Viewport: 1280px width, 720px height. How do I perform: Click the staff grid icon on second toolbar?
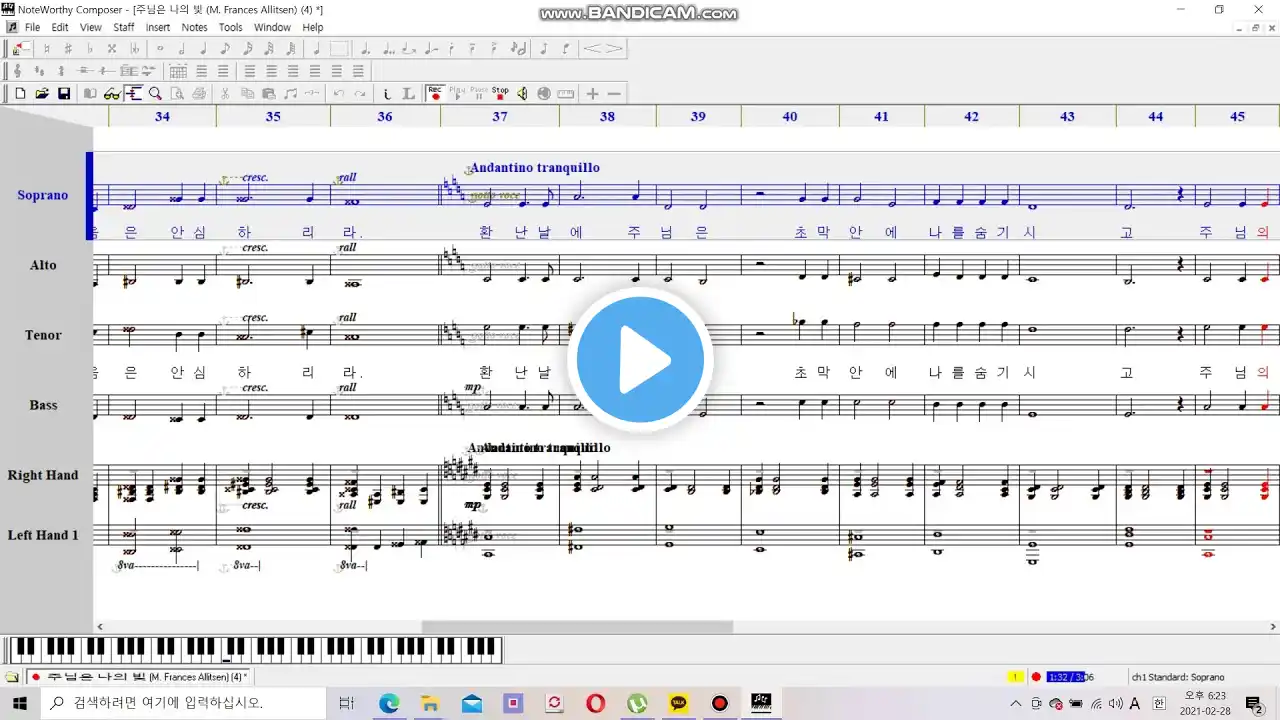tap(178, 71)
